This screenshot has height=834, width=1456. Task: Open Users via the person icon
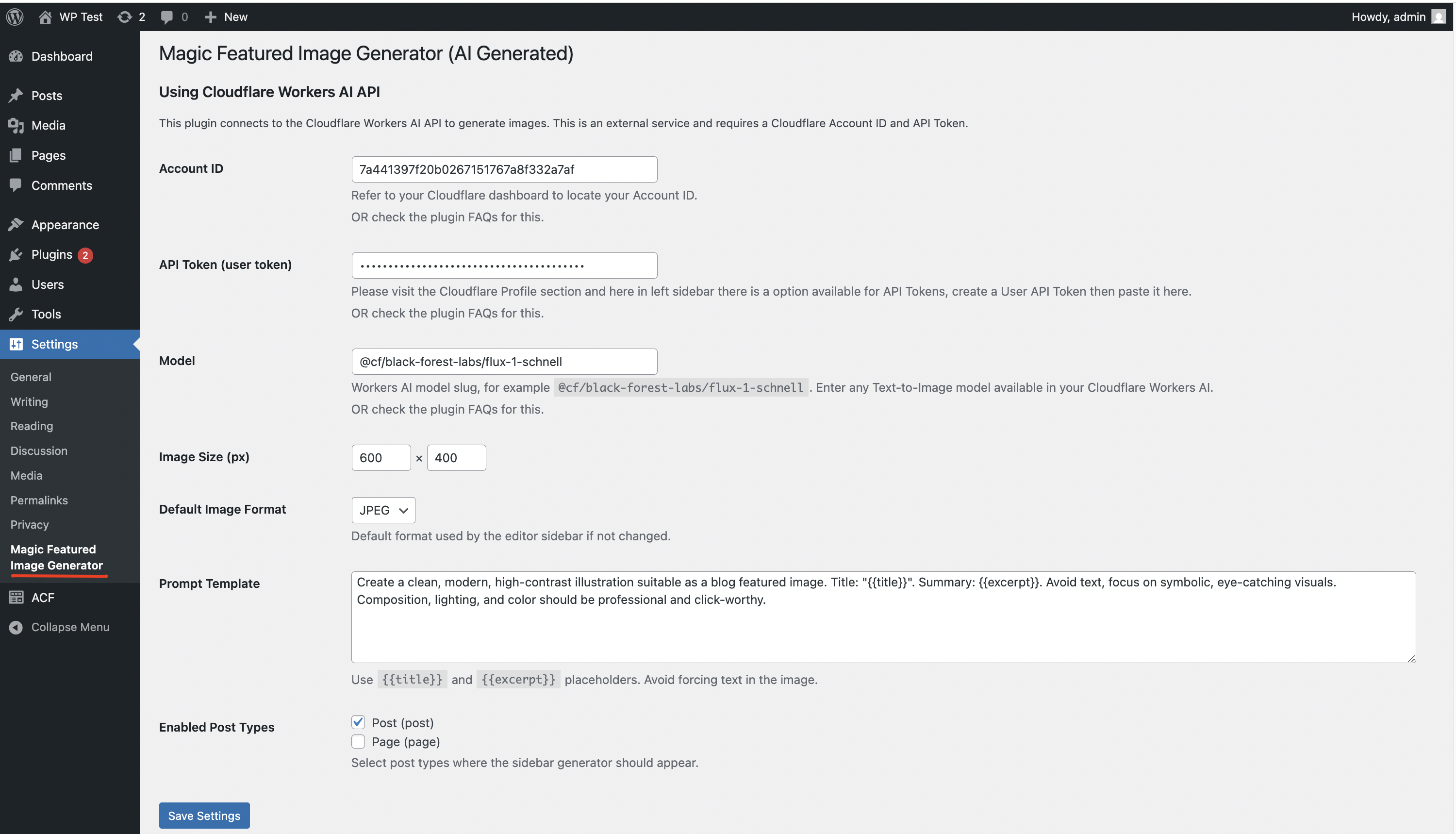(x=16, y=284)
